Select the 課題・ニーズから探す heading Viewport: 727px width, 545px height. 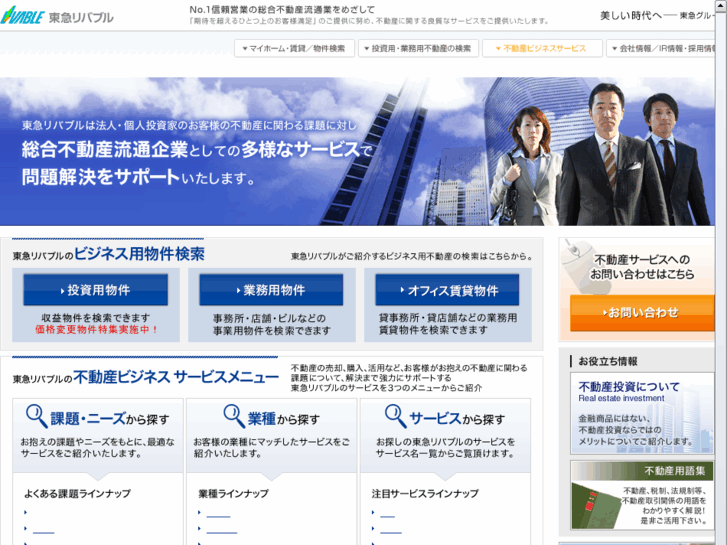tap(110, 419)
